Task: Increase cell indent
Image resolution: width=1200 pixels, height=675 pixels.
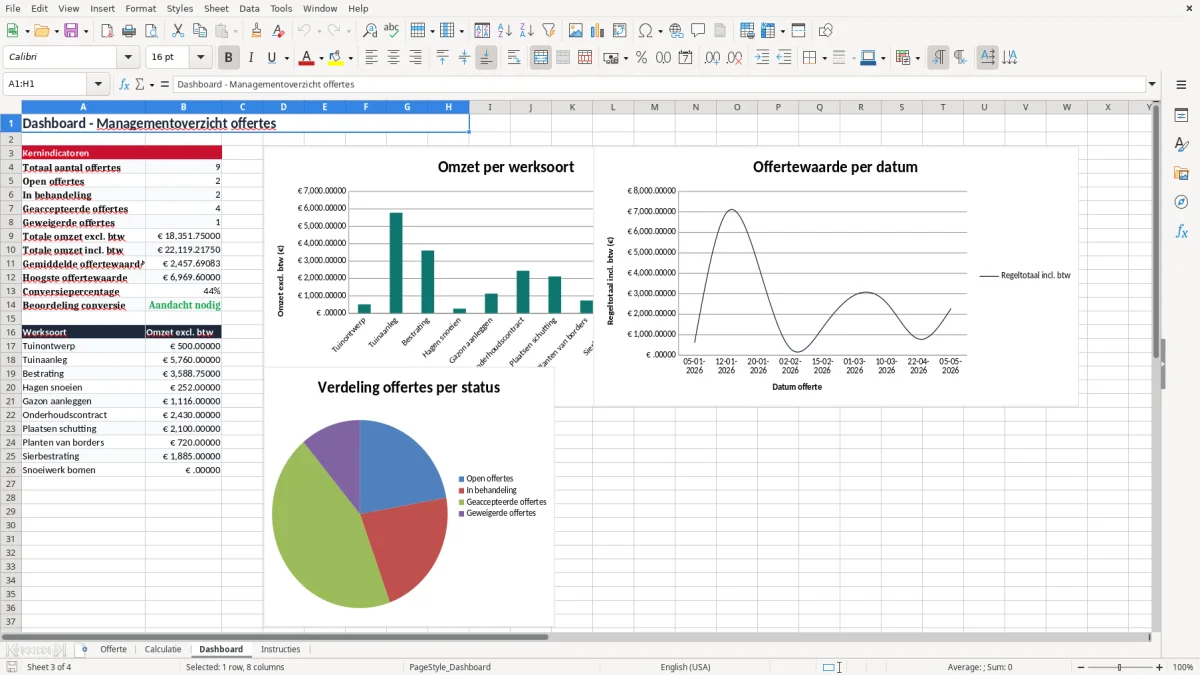Action: point(762,58)
